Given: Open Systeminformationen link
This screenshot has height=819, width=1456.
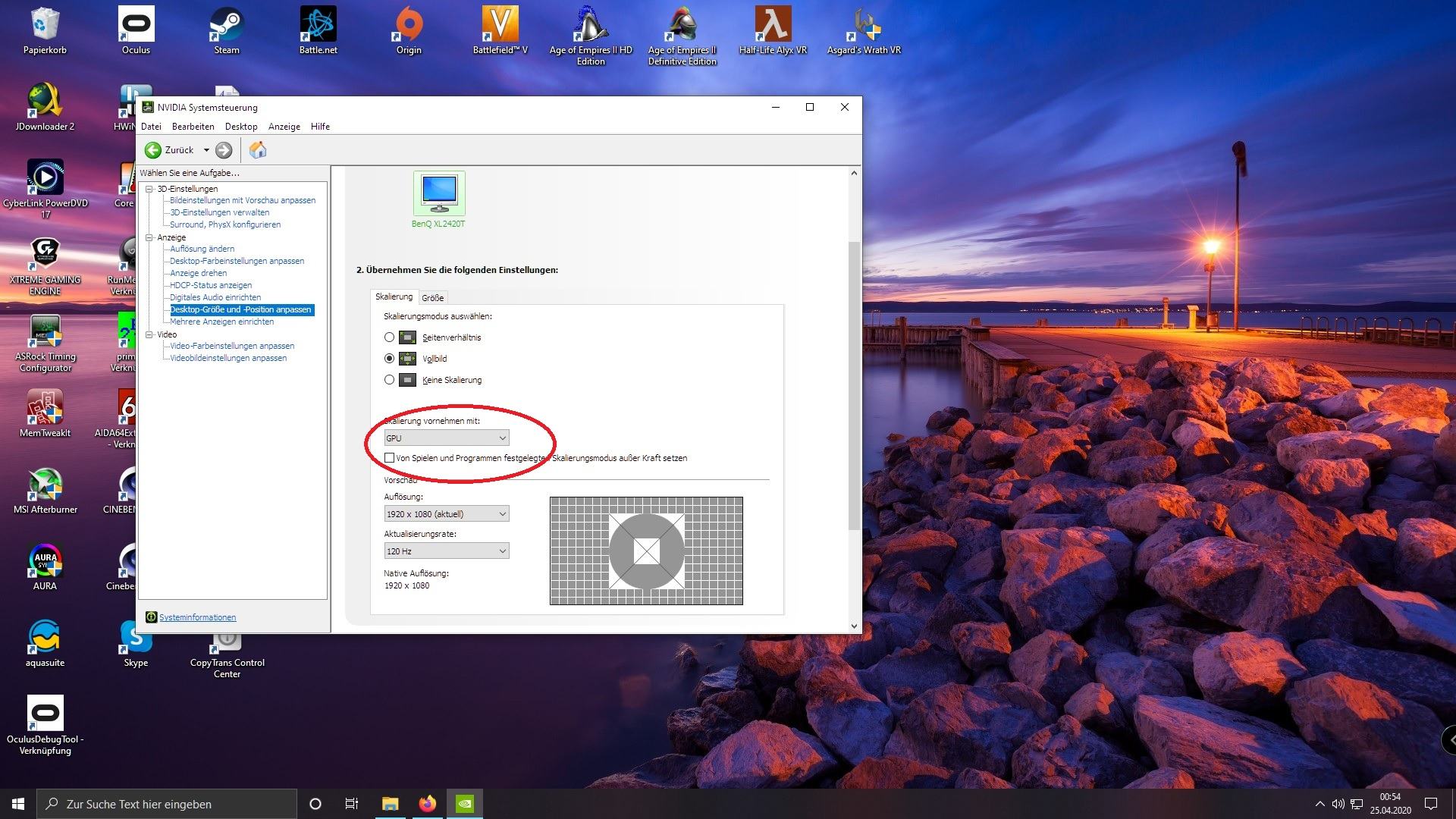Looking at the screenshot, I should (x=197, y=617).
